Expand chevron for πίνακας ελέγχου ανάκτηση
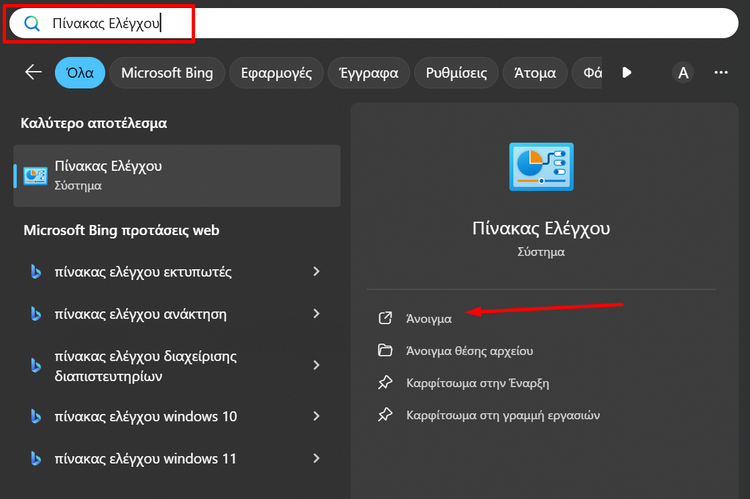The height and width of the screenshot is (499, 750). pos(316,314)
